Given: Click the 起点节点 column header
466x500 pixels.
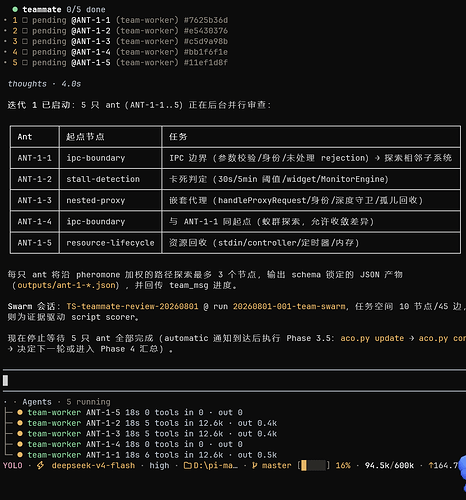Looking at the screenshot, I should [110, 137].
